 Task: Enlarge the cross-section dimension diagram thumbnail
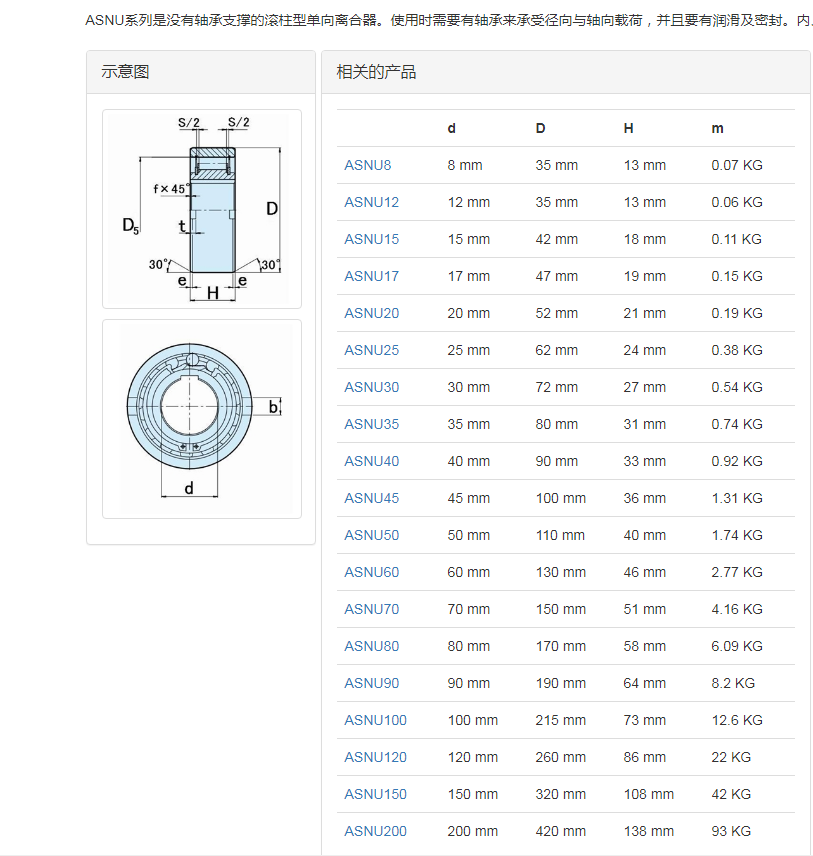201,208
